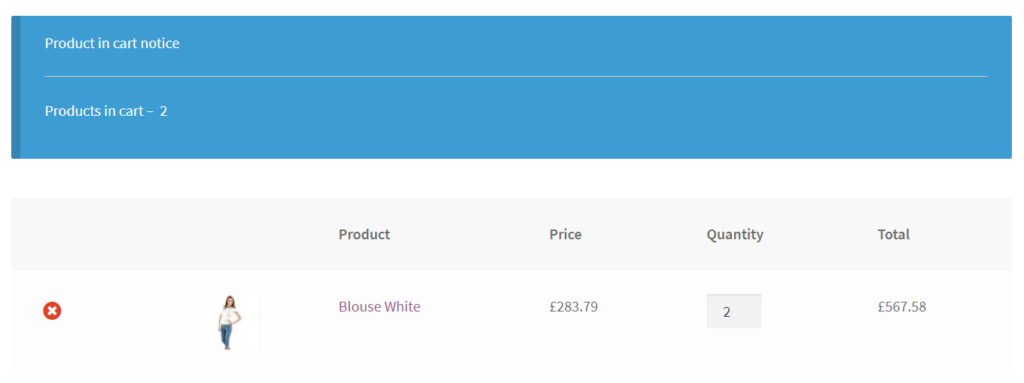Click the Total column header
The width and height of the screenshot is (1024, 383).
893,235
